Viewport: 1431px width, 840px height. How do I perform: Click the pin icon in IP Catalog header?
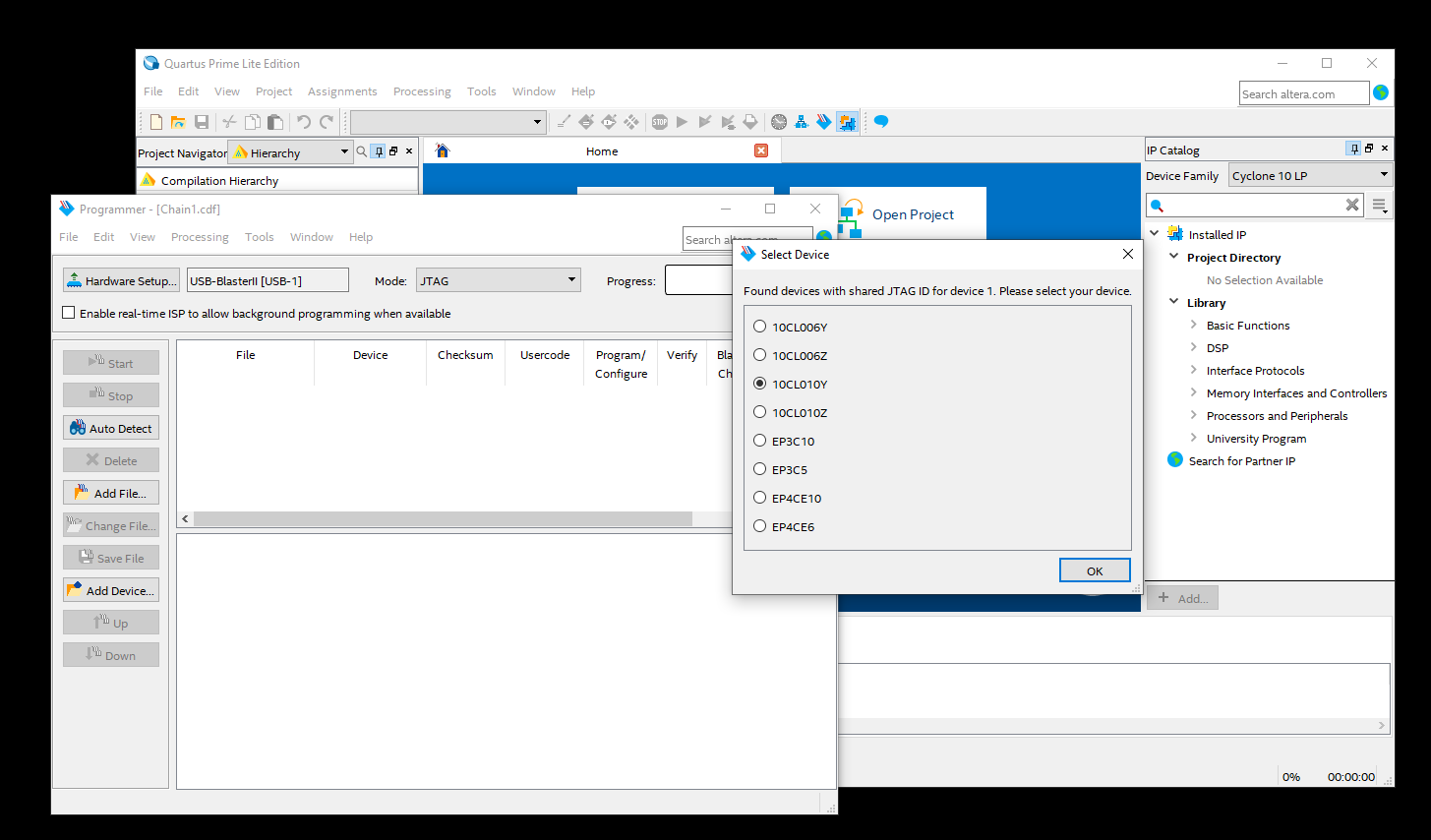coord(1353,149)
